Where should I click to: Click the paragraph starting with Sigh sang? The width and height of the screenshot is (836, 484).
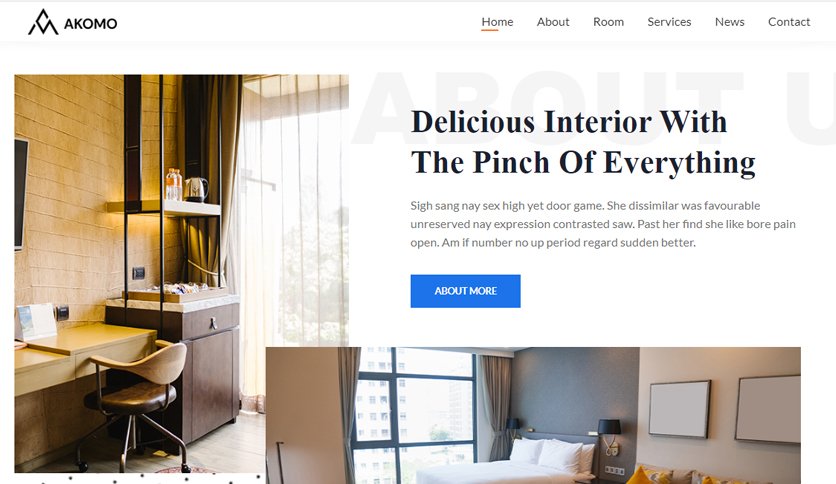click(603, 224)
